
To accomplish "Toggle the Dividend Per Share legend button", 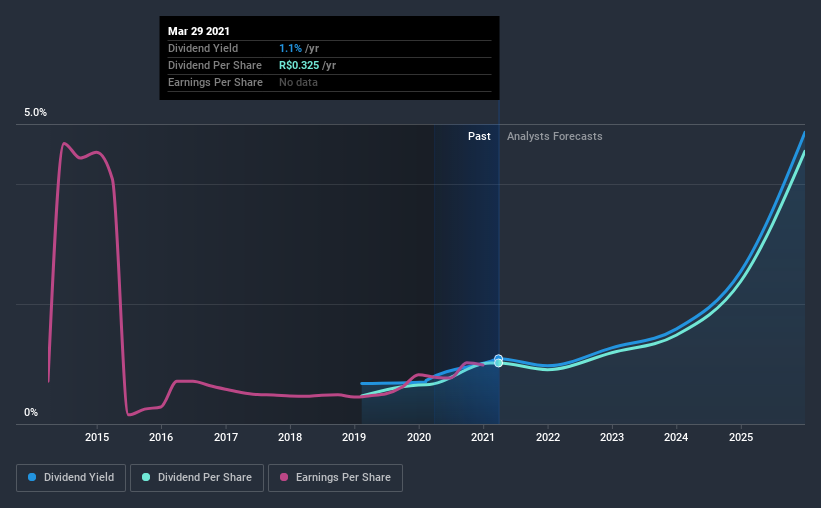I will pyautogui.click(x=197, y=478).
